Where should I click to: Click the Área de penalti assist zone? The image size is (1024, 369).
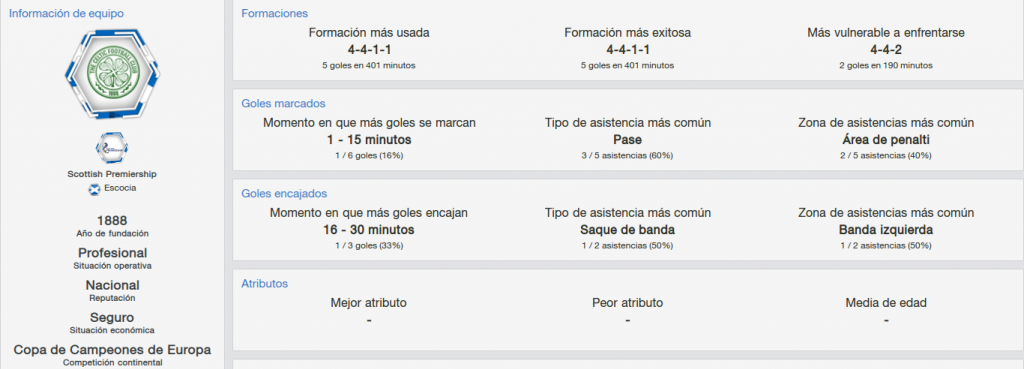(886, 140)
